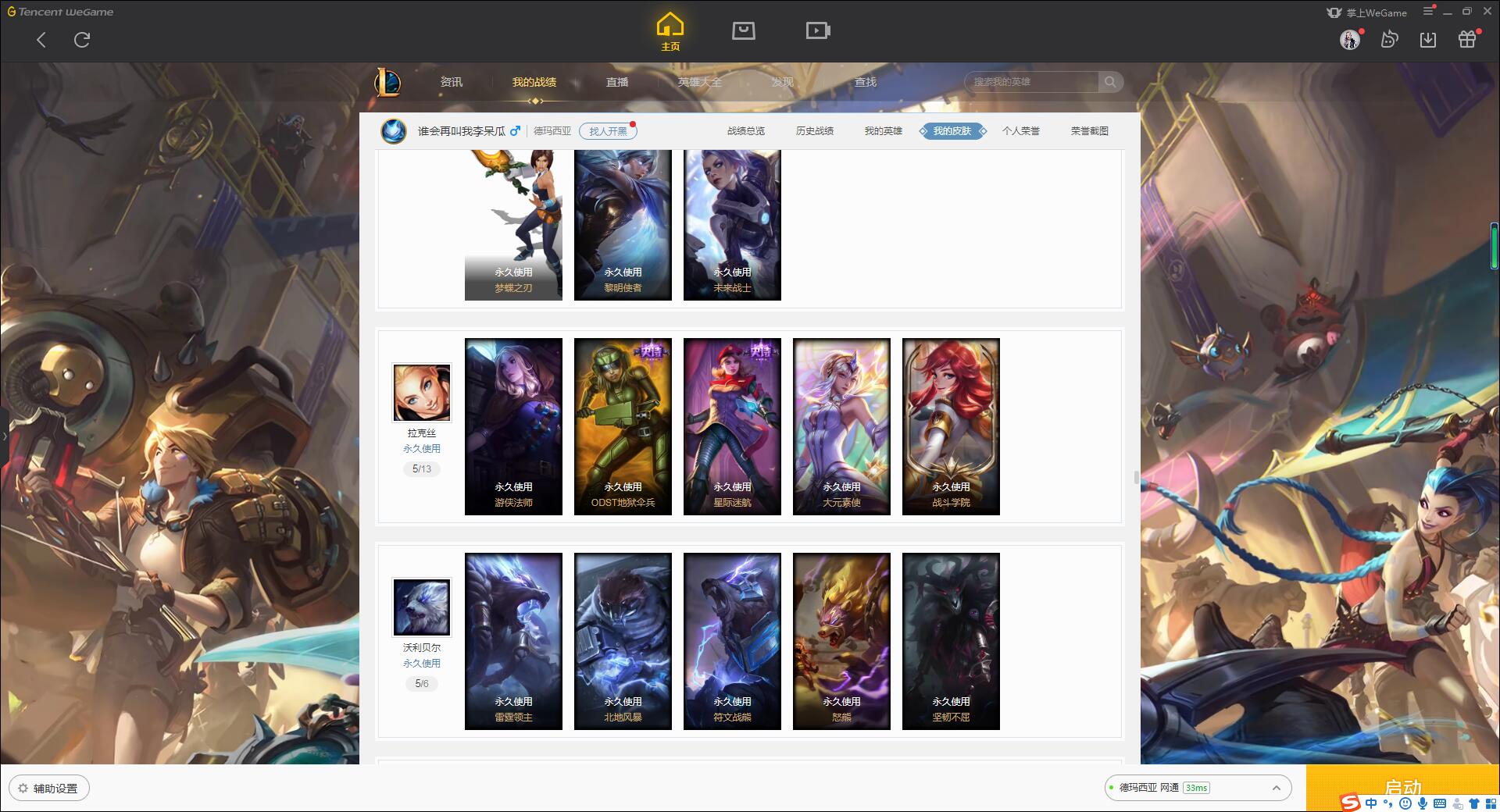Click the 5/6 skin count badge
1500x812 pixels.
pyautogui.click(x=422, y=684)
